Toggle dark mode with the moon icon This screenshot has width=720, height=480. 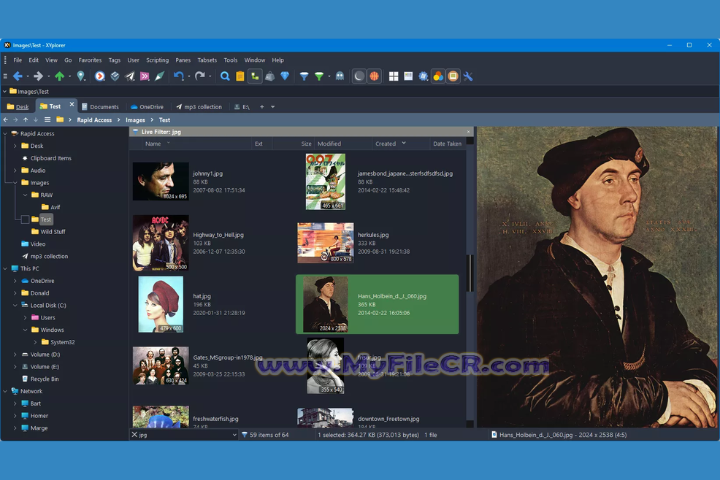[x=359, y=76]
